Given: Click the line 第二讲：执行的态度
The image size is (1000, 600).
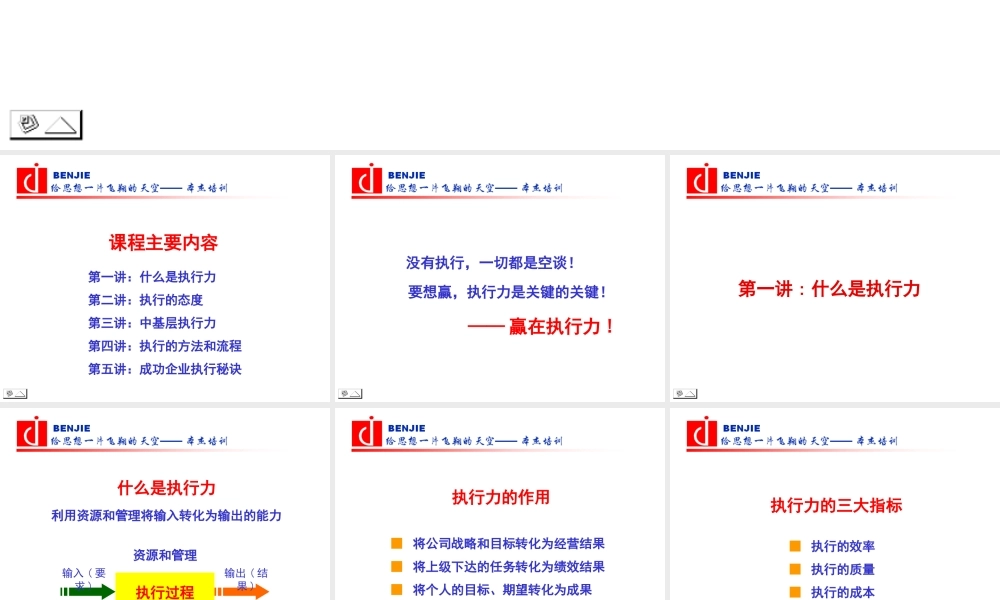Looking at the screenshot, I should pos(145,300).
